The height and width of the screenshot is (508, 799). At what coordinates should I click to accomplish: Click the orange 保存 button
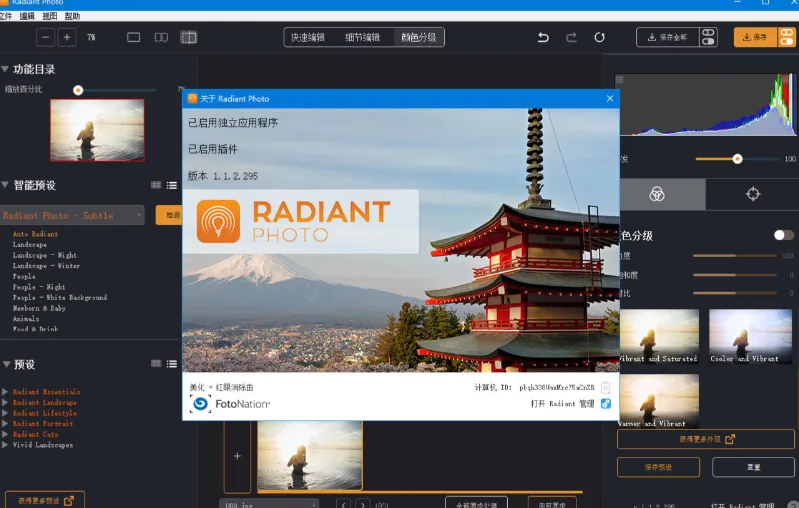click(755, 37)
